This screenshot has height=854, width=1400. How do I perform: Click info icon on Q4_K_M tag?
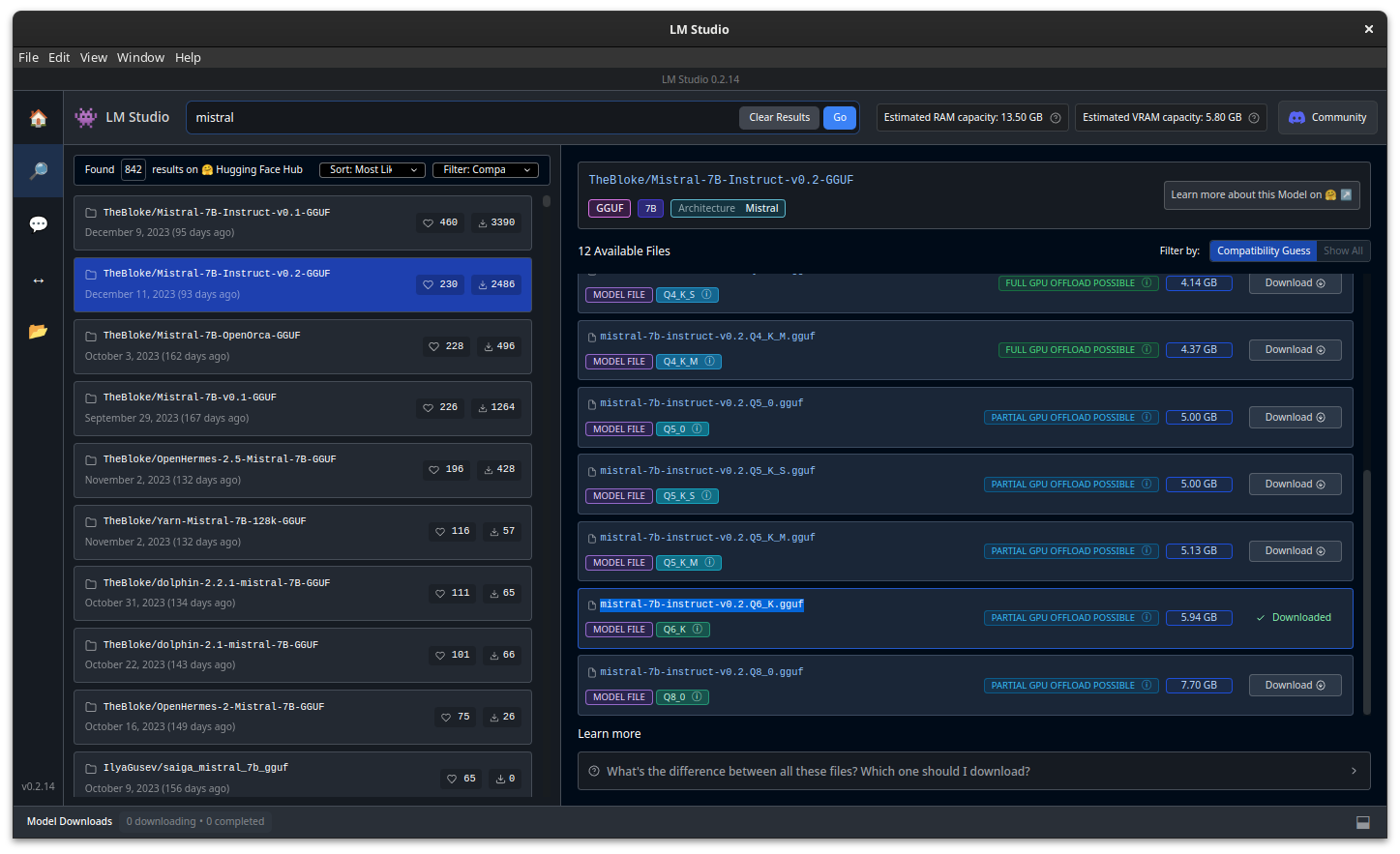[x=709, y=362]
